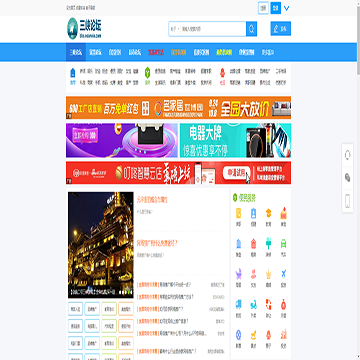Click the blue scissors service icon
This screenshot has width=360, height=360.
(x=284, y=274)
